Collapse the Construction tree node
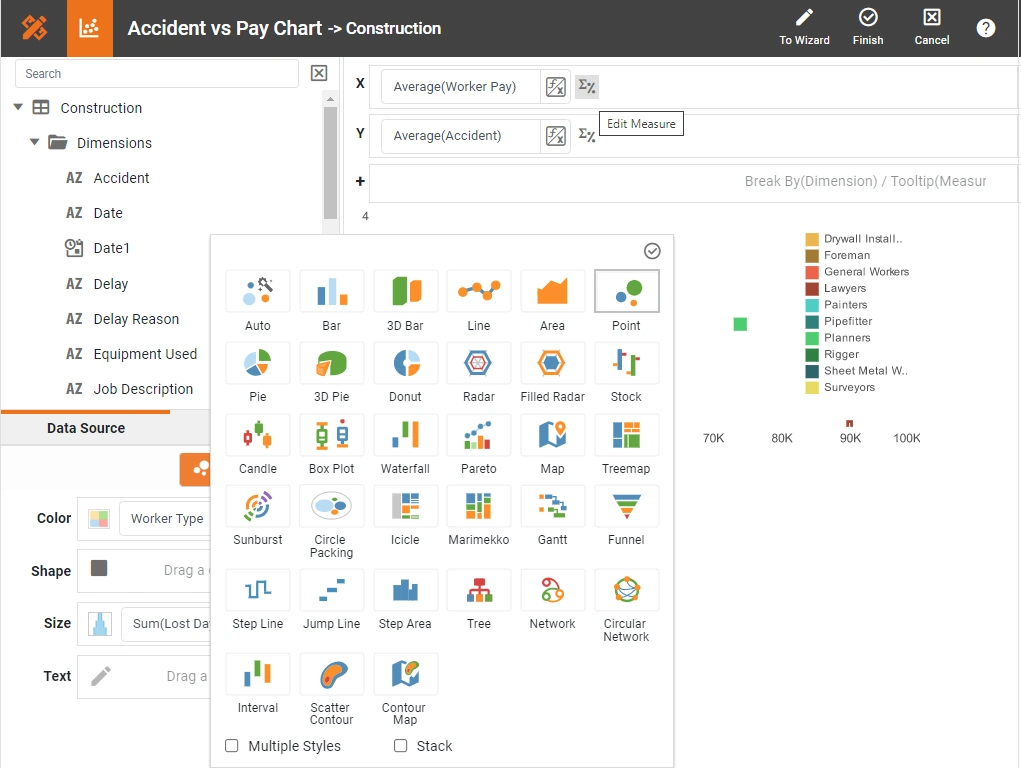Screen dimensions: 1021x768 coord(18,107)
